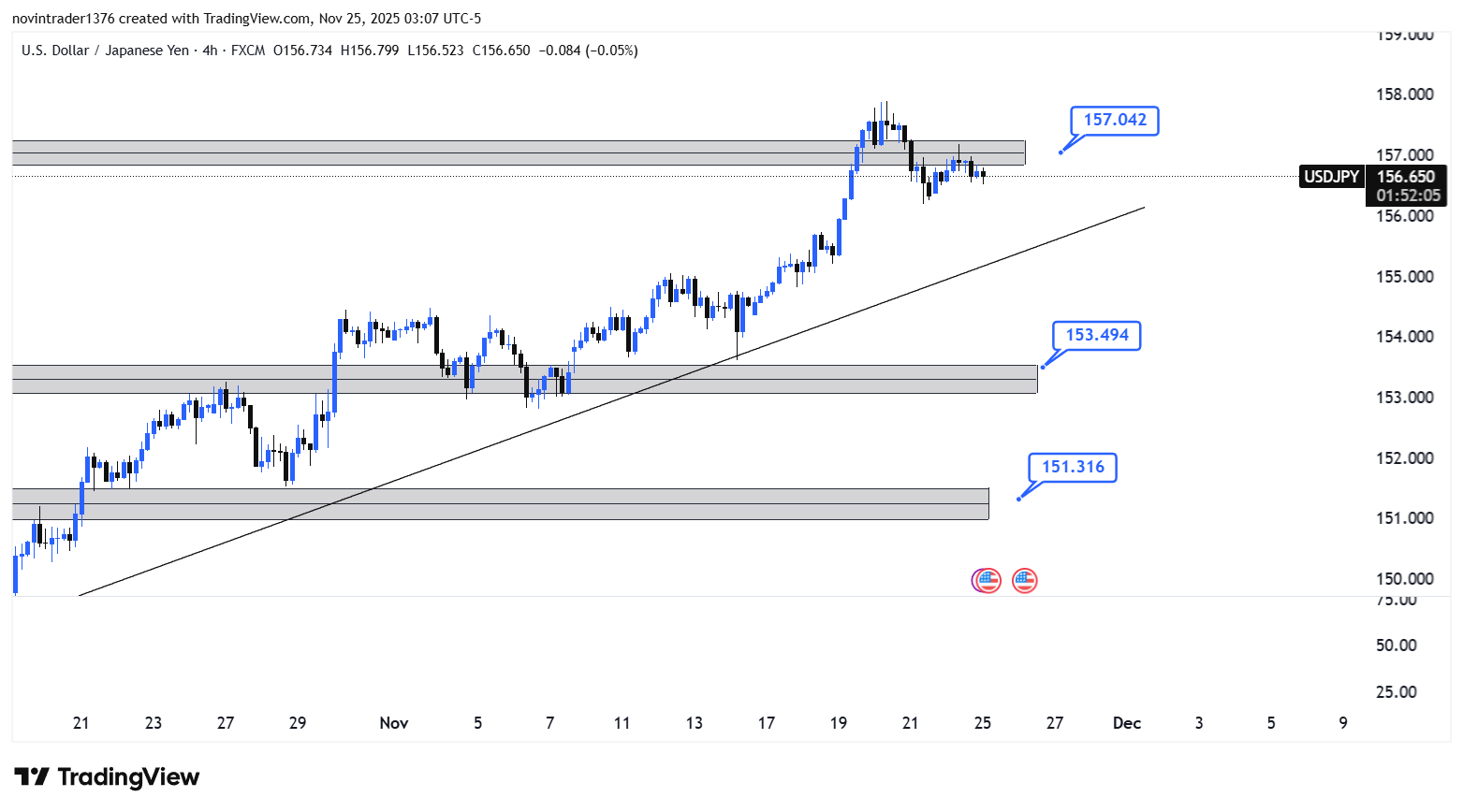Click the 01:52:05 candle countdown timer

1407,196
